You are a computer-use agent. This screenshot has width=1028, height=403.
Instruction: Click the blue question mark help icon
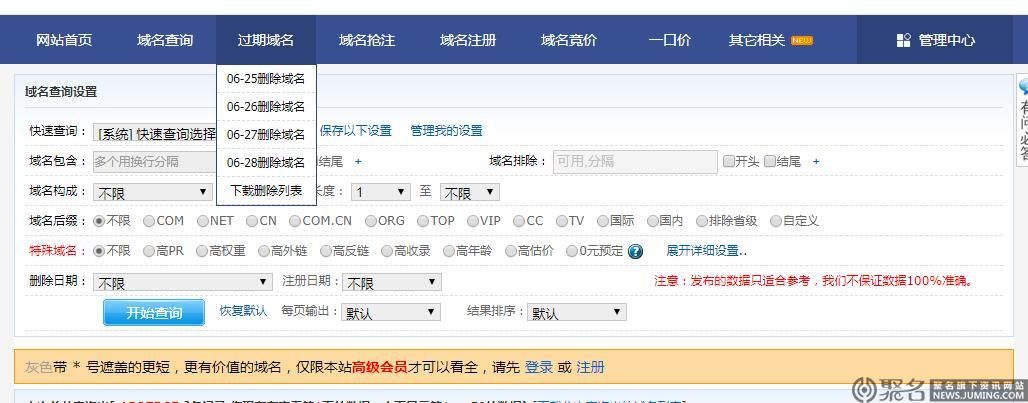pos(635,251)
